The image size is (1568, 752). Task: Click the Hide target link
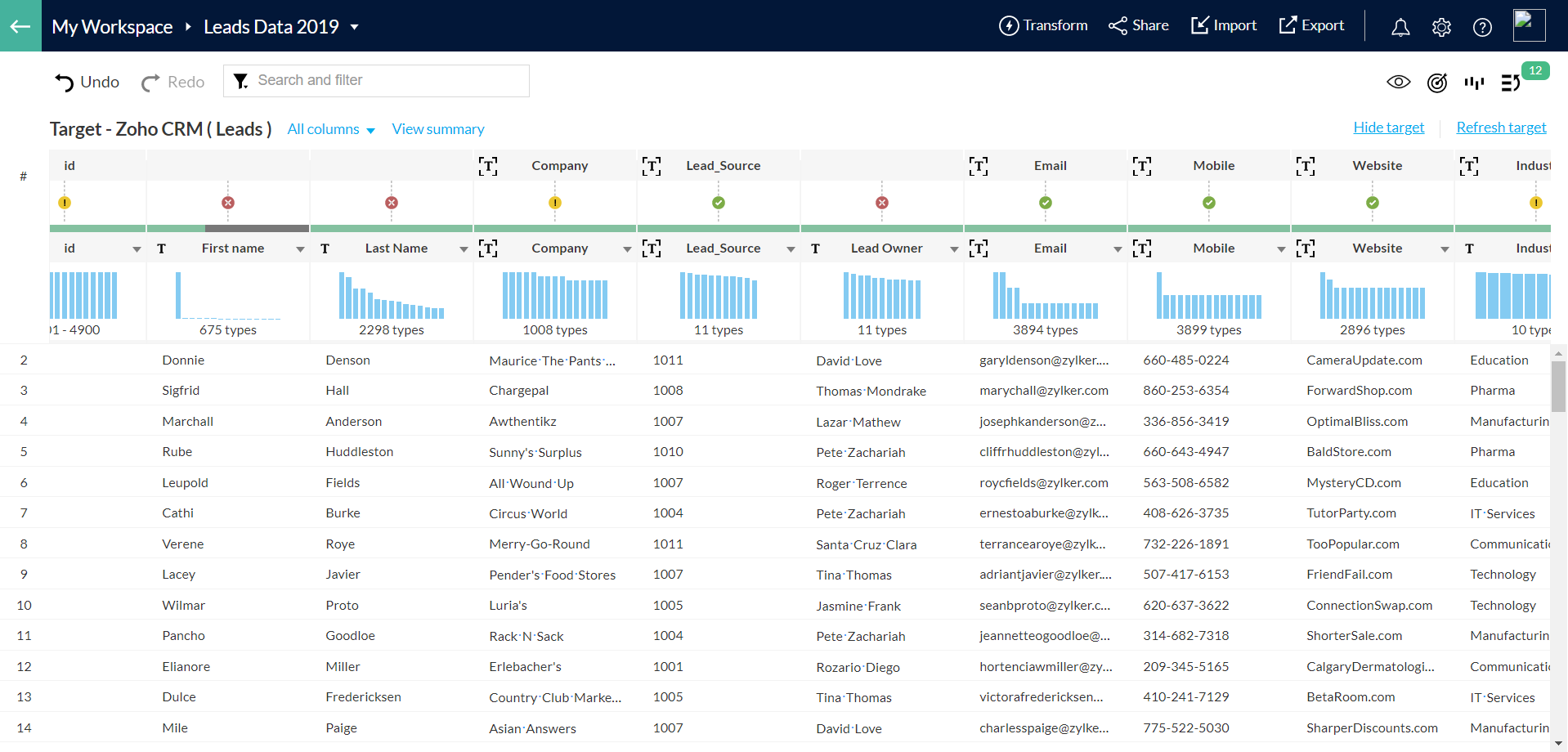[x=1388, y=128]
